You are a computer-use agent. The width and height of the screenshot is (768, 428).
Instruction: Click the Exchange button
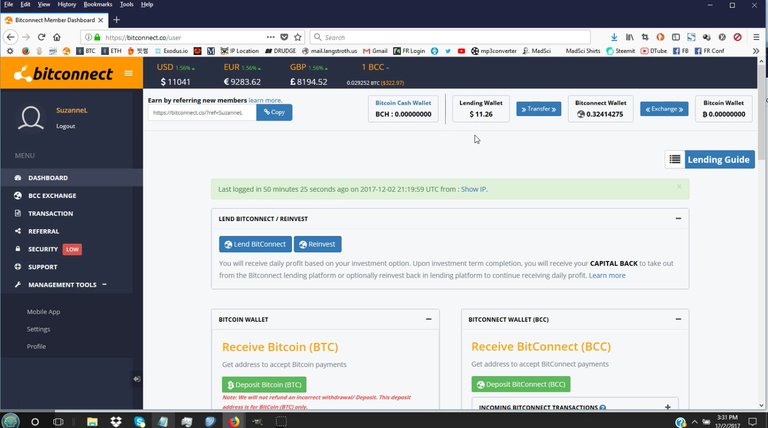(664, 109)
